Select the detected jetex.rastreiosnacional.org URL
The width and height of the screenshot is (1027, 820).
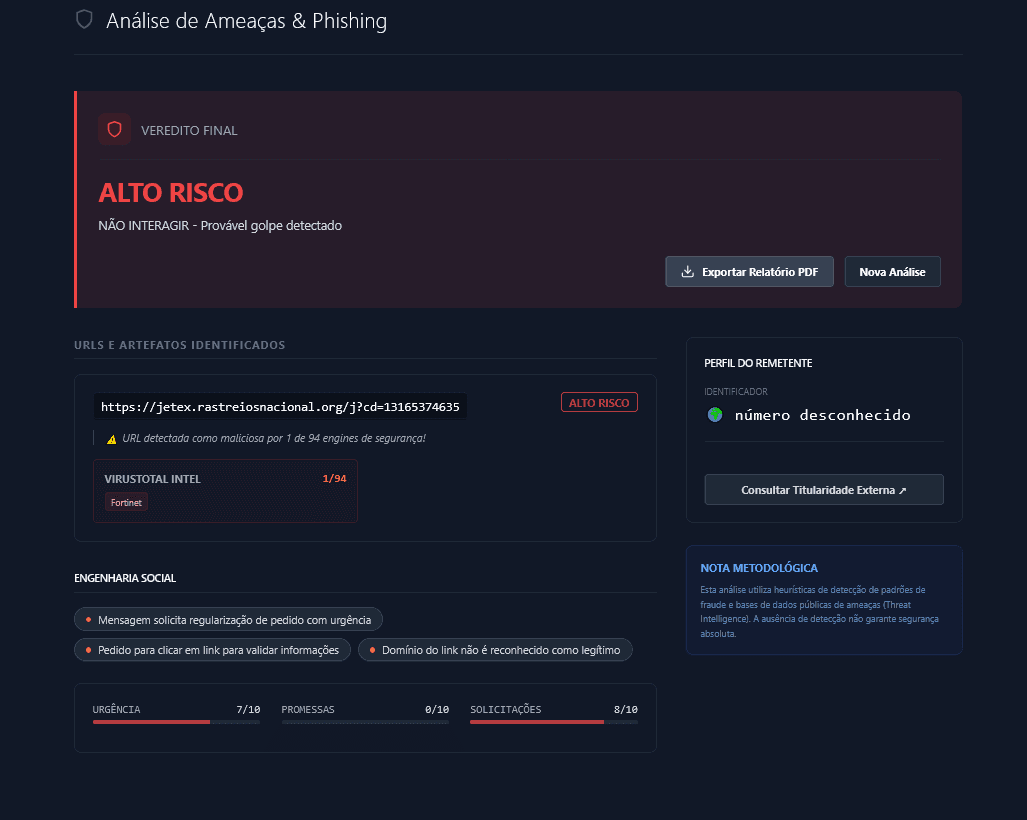(x=280, y=407)
